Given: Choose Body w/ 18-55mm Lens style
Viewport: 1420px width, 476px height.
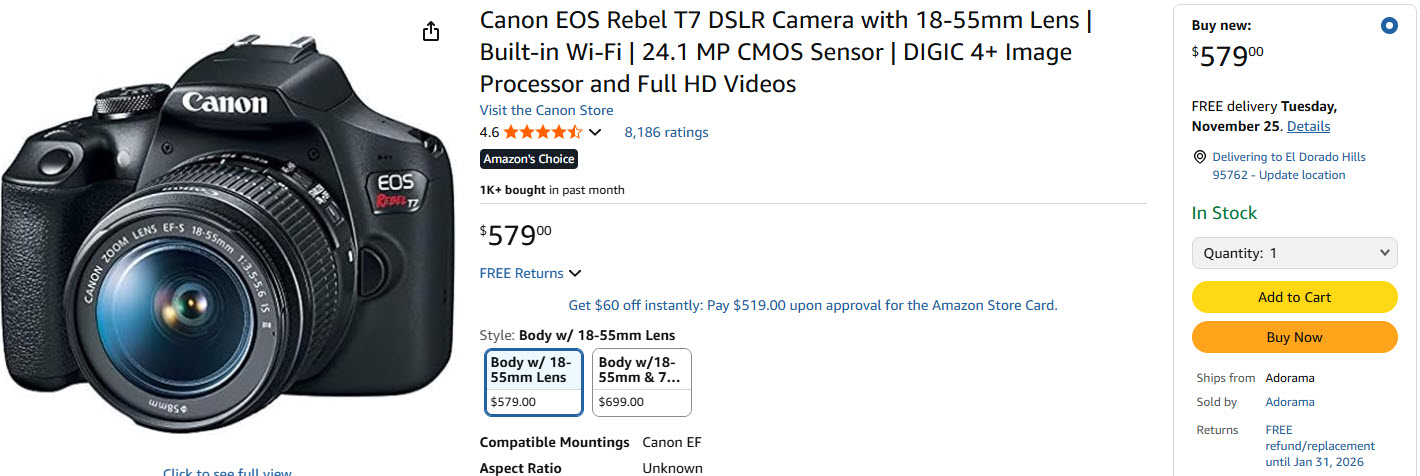Looking at the screenshot, I should click(533, 381).
